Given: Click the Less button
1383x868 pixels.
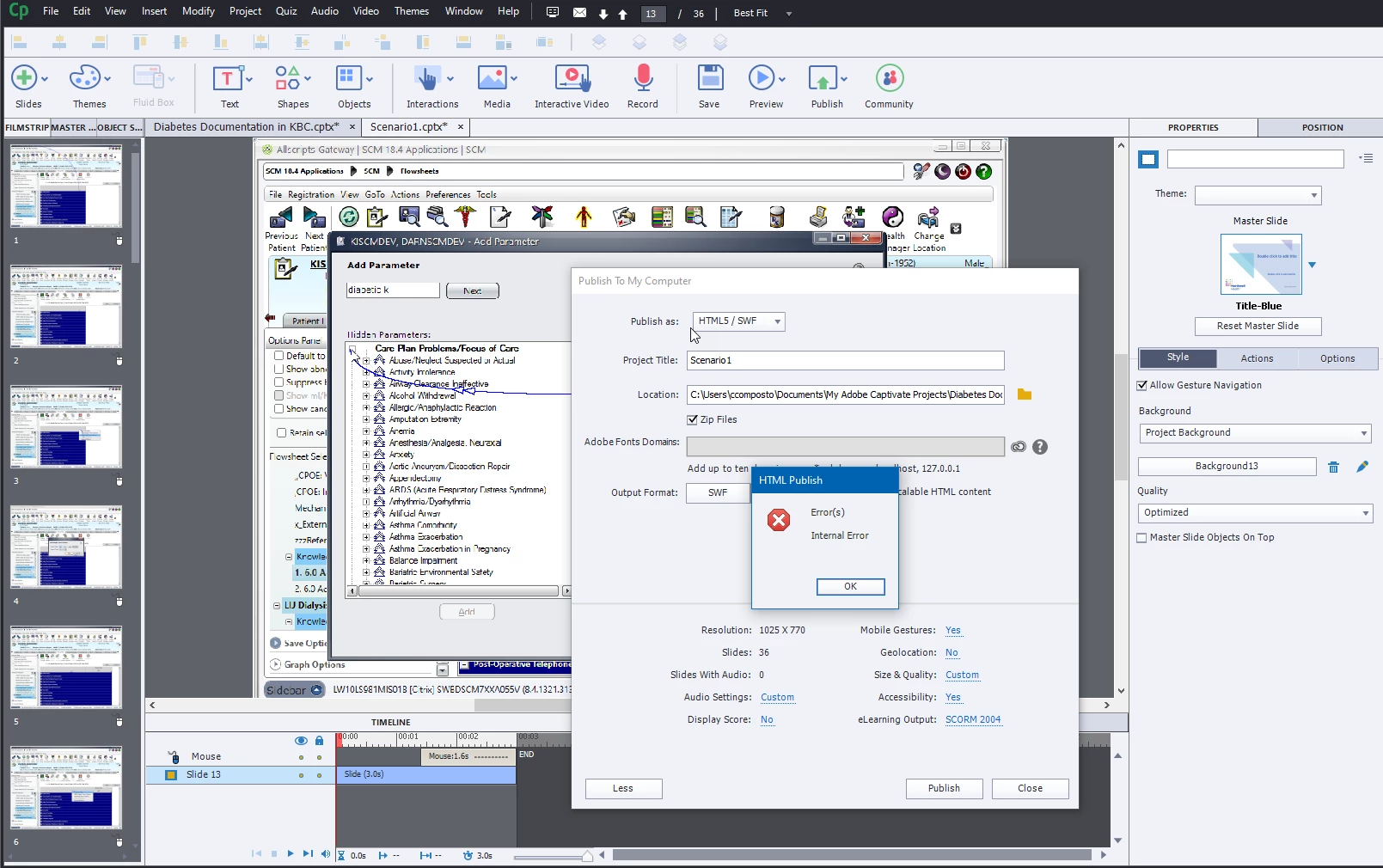Looking at the screenshot, I should pyautogui.click(x=623, y=788).
